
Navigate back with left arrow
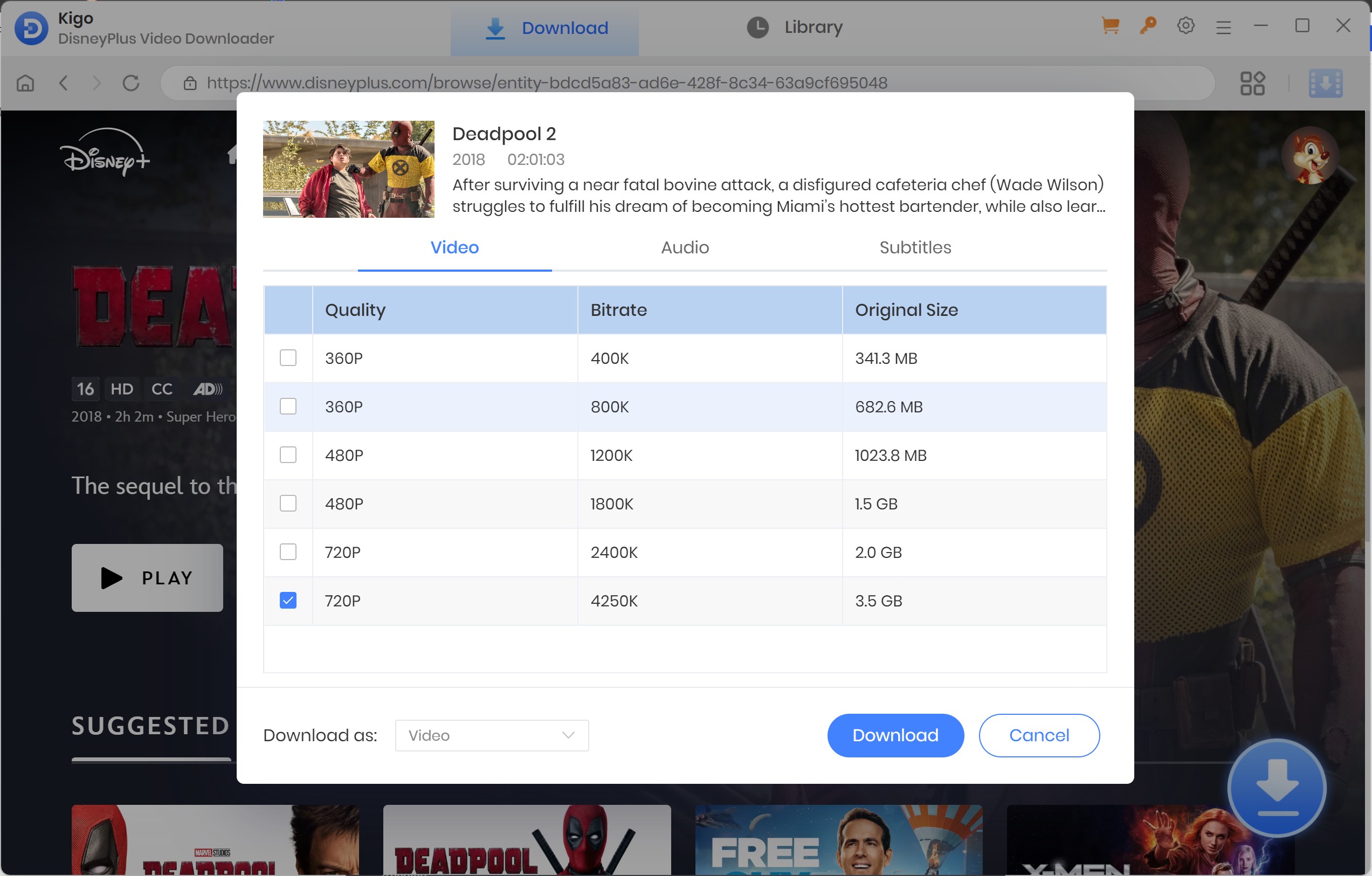[x=64, y=83]
